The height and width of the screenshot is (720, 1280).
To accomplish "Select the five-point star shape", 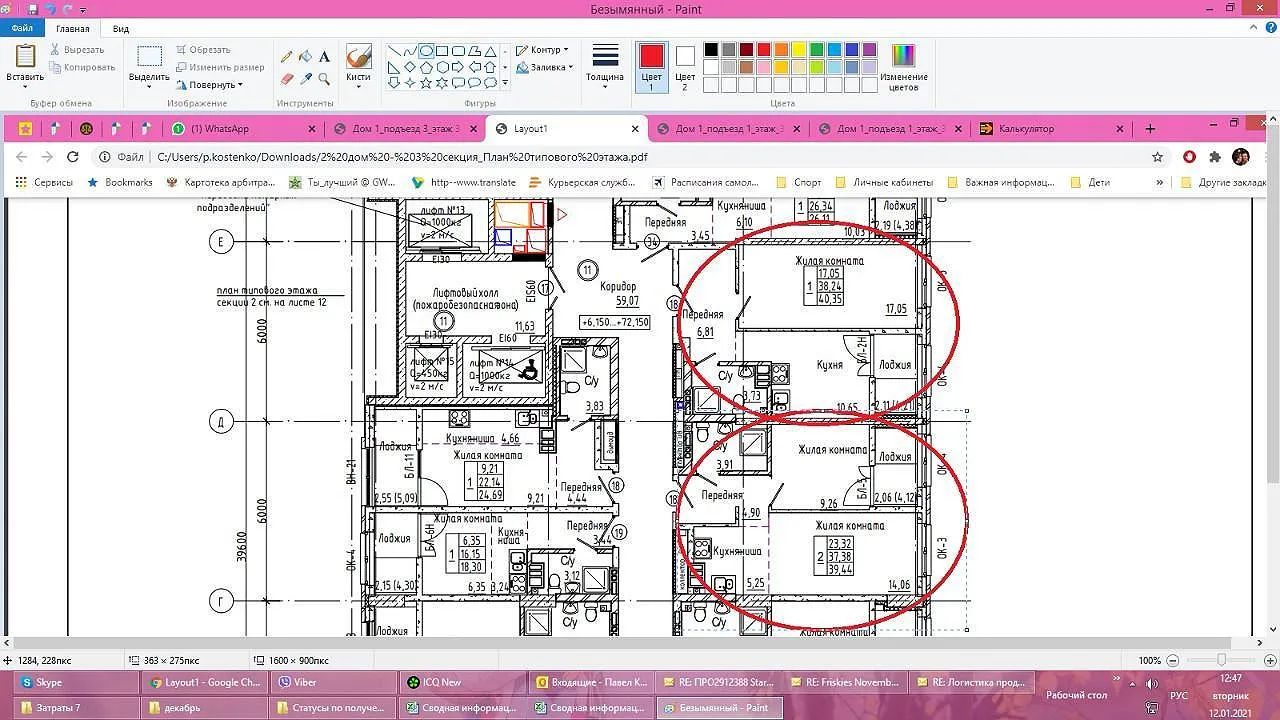I will (x=426, y=82).
